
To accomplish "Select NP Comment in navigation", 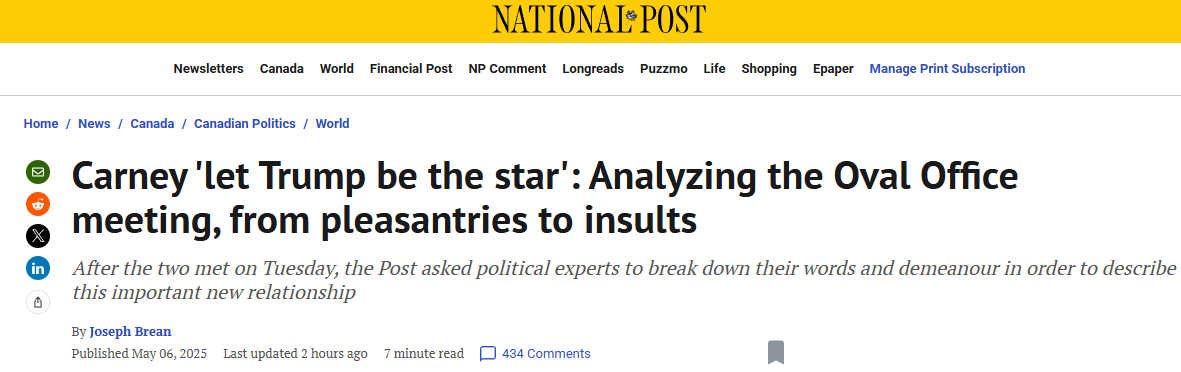I will pos(508,69).
